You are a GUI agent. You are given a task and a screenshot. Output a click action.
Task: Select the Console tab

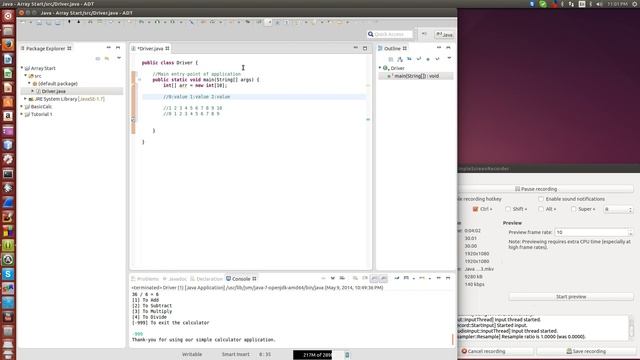pyautogui.click(x=241, y=279)
